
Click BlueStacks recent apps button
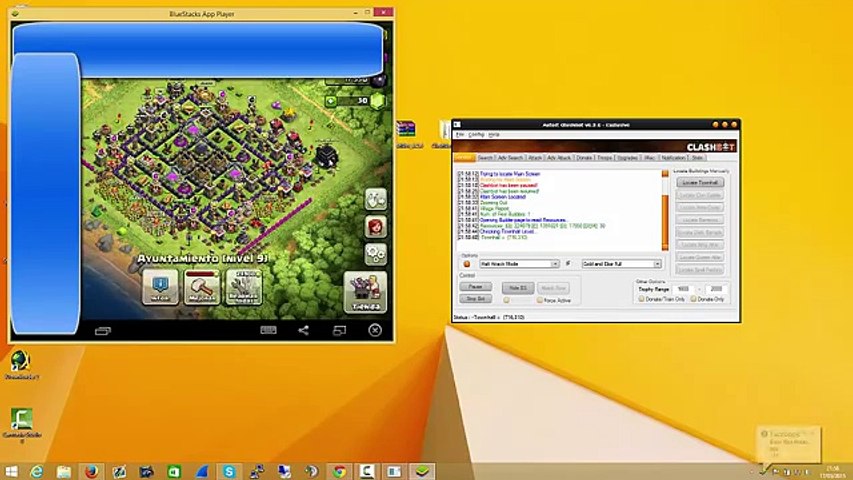pos(103,330)
